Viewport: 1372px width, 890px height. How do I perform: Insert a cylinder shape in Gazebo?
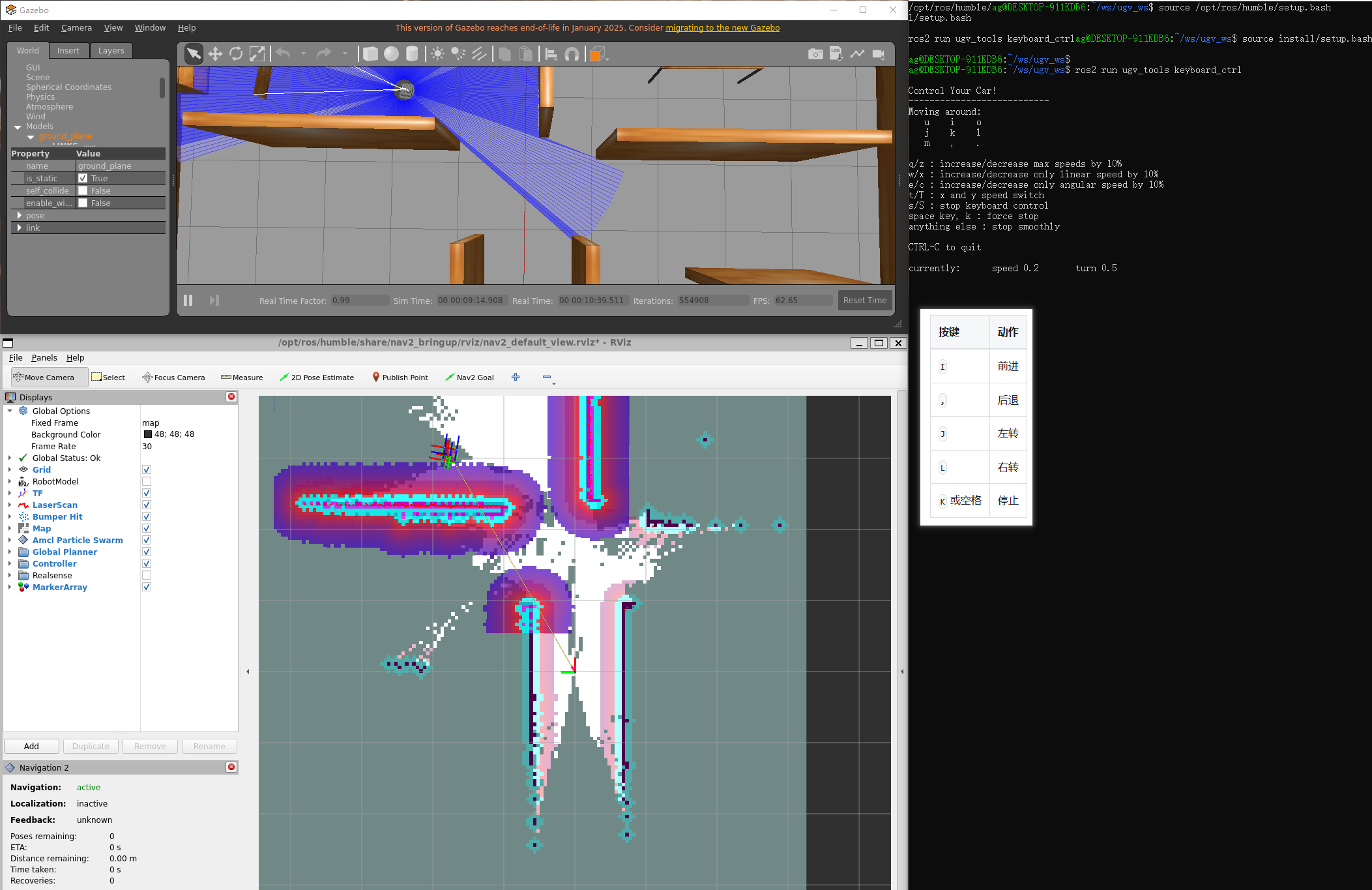pyautogui.click(x=412, y=54)
